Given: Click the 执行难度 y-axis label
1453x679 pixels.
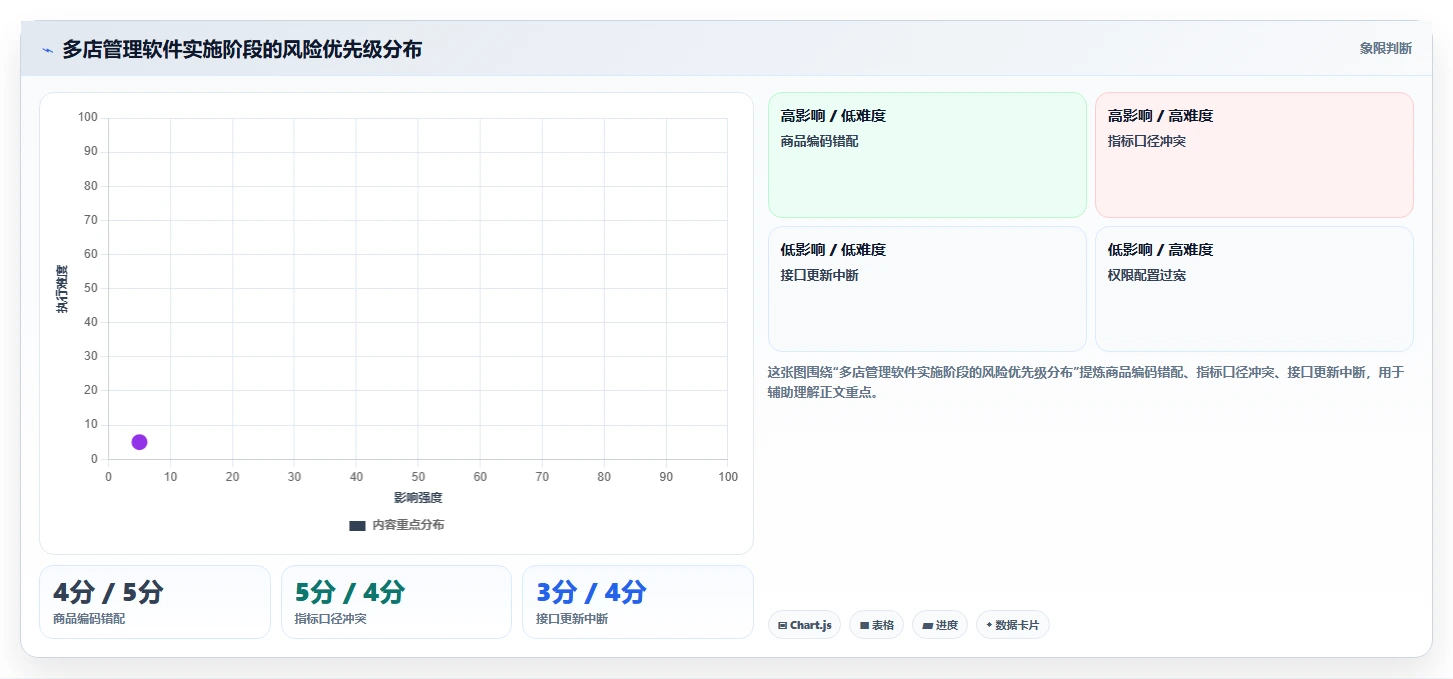Looking at the screenshot, I should tap(62, 289).
